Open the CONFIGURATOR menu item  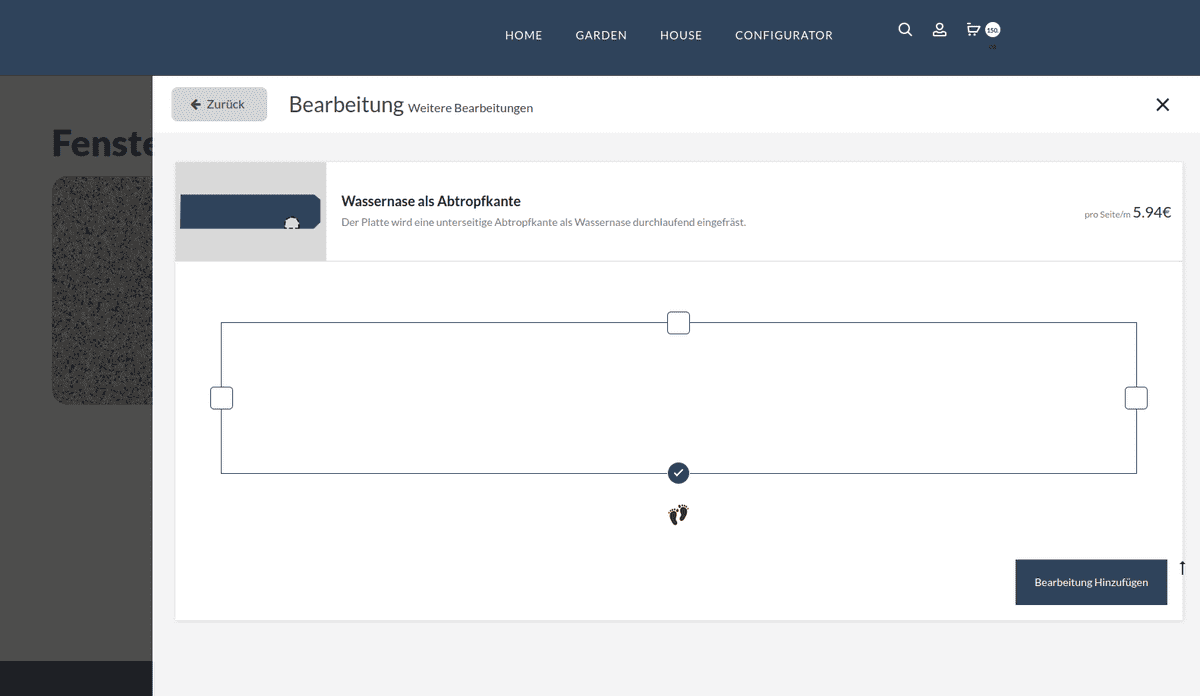coord(783,35)
